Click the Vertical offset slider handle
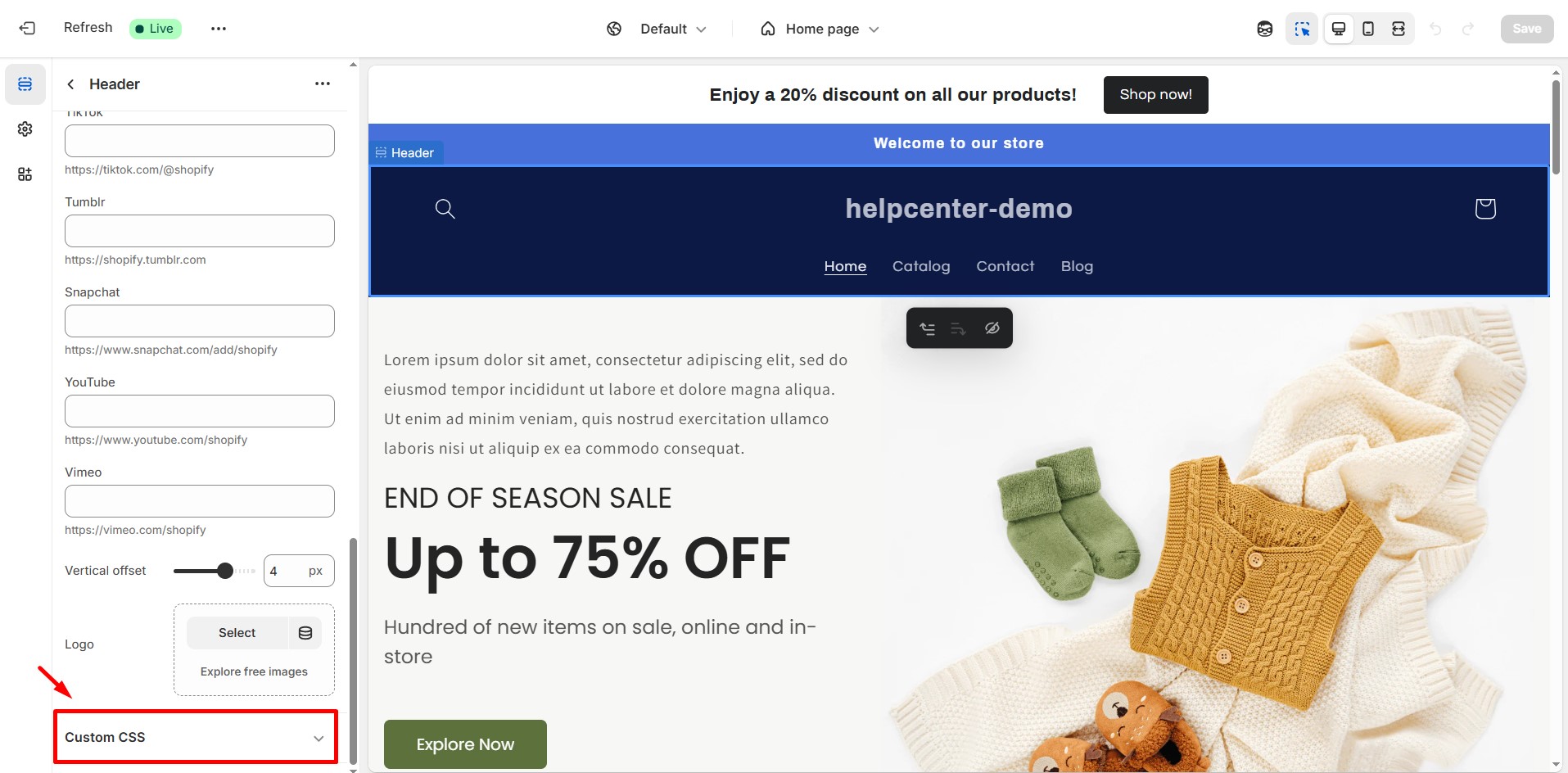The image size is (1568, 773). point(225,571)
